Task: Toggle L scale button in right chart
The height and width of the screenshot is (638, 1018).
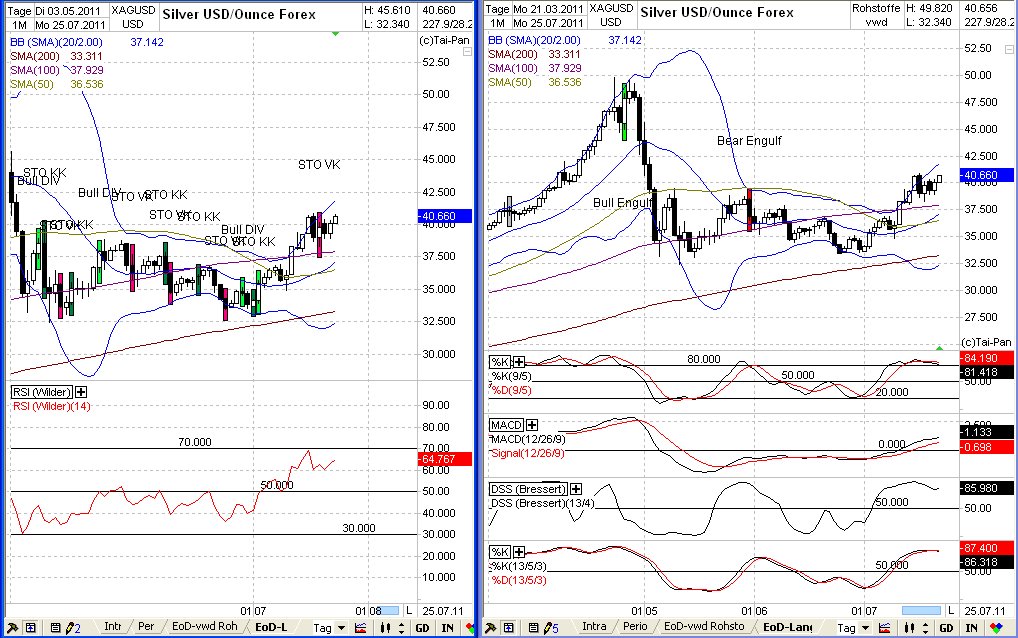Action: coord(950,611)
